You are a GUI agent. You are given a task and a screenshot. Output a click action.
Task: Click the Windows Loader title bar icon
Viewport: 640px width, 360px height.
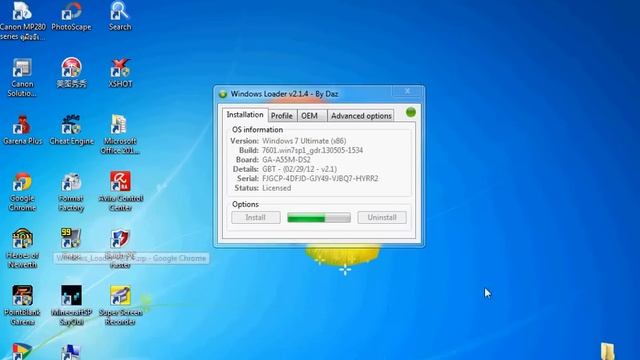tap(223, 94)
